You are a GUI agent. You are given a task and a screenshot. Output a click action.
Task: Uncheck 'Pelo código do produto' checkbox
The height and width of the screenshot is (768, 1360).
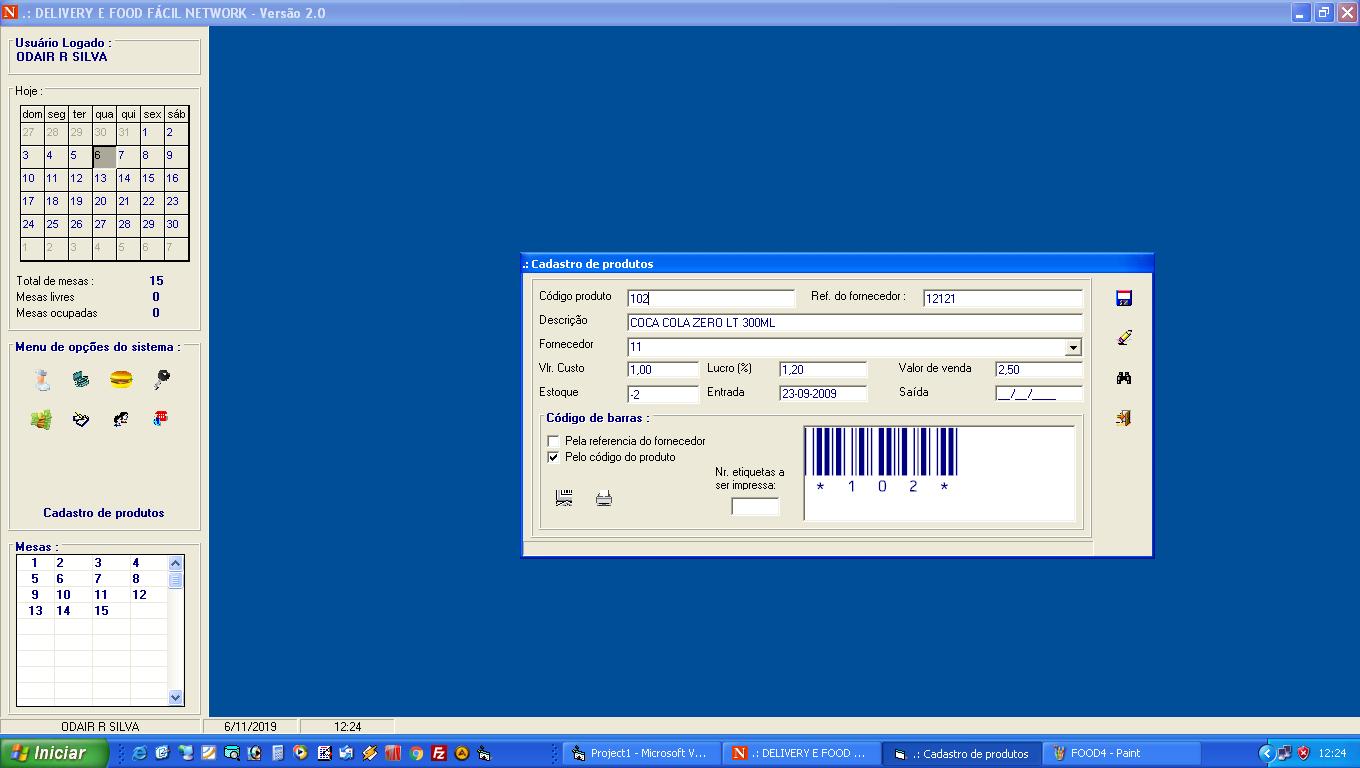(x=553, y=457)
